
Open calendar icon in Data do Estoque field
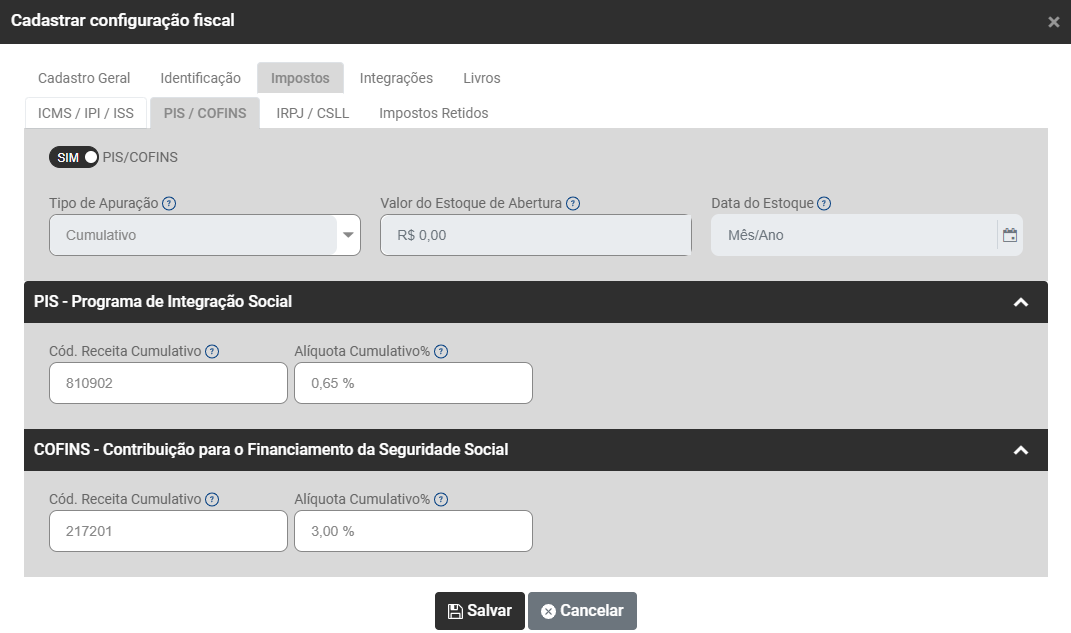coord(1010,236)
